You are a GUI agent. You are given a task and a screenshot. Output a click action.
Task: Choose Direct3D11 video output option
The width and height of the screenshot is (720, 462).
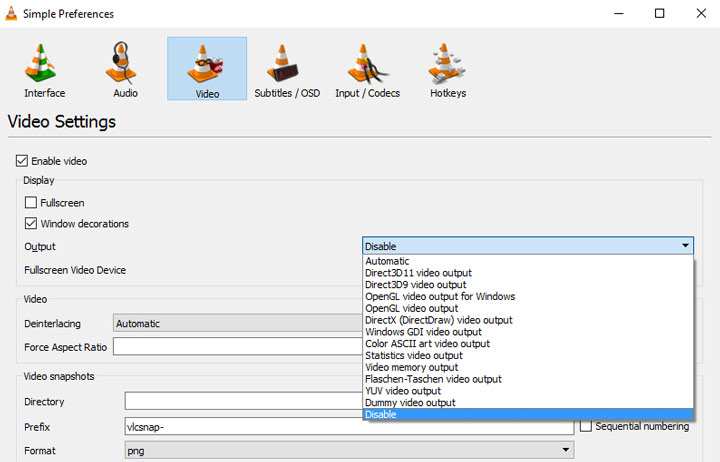(x=528, y=273)
